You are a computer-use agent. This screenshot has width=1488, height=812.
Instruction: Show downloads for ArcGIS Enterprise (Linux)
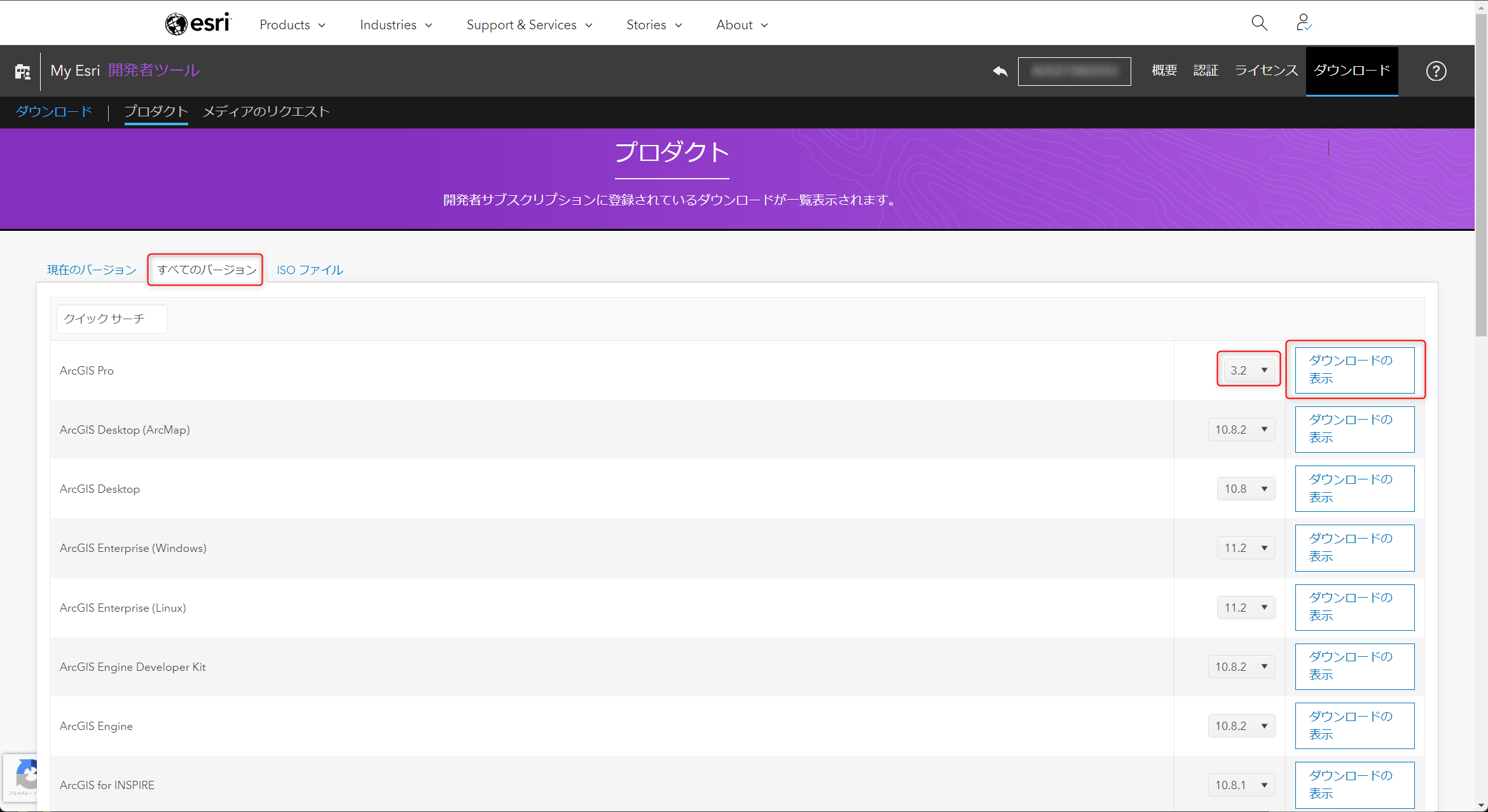click(x=1354, y=608)
